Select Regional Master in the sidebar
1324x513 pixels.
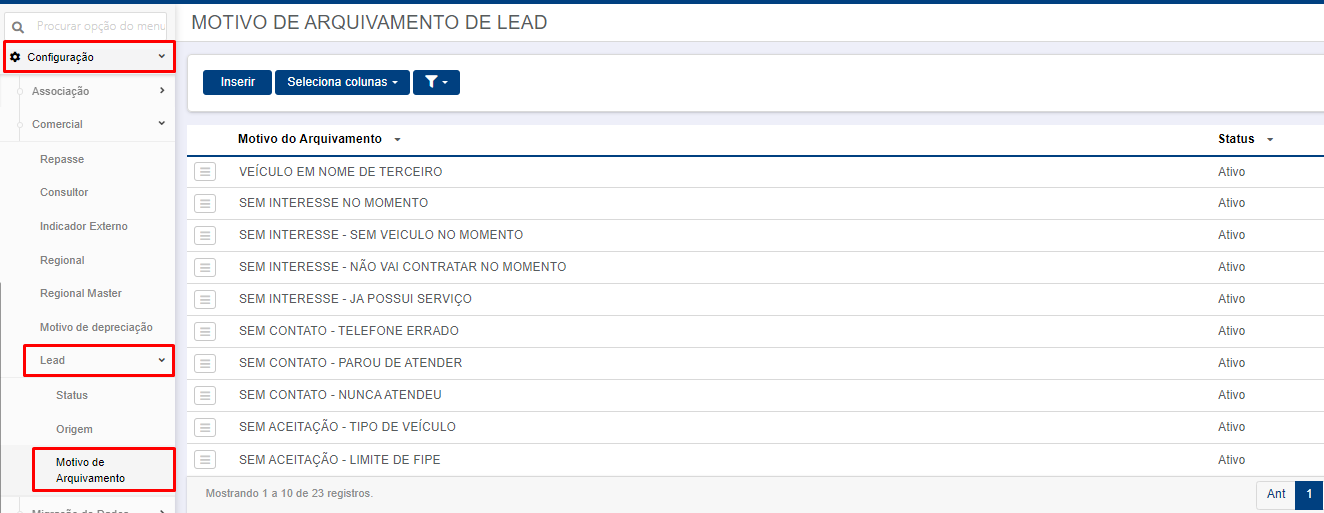point(81,293)
